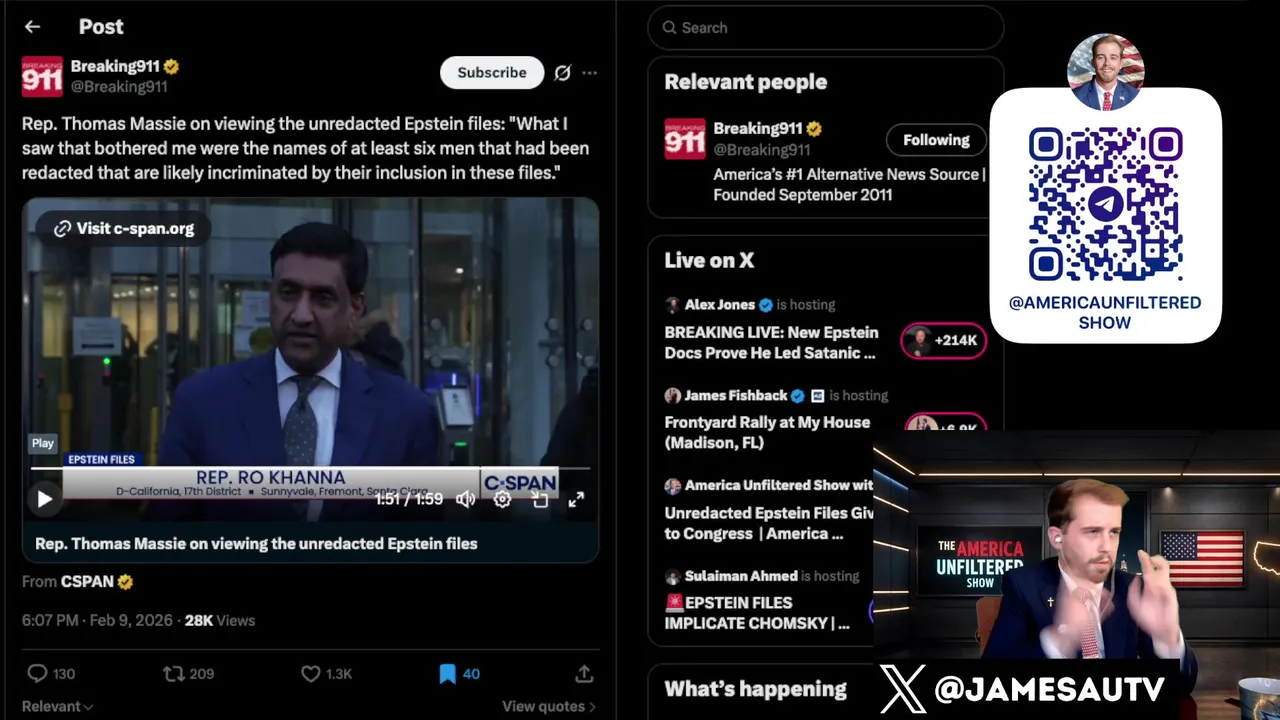1280x720 pixels.
Task: Focus the Search input field
Action: pyautogui.click(x=826, y=28)
